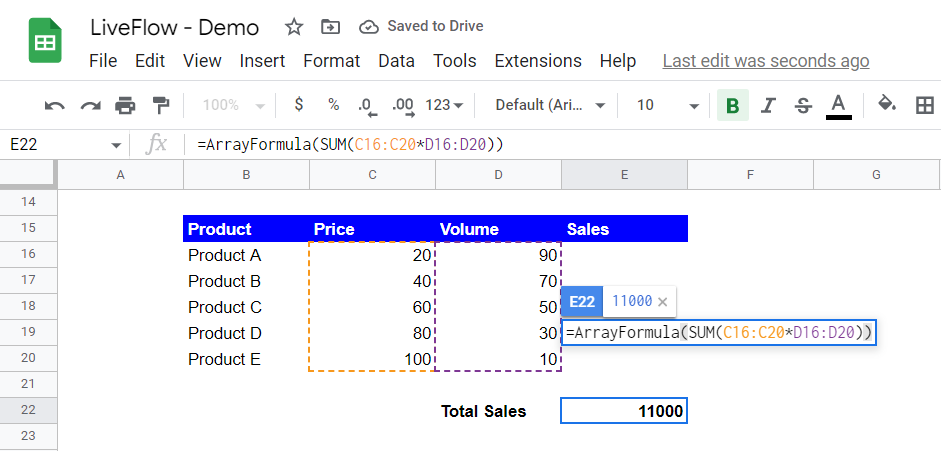Click the undo arrow in the toolbar

point(55,105)
